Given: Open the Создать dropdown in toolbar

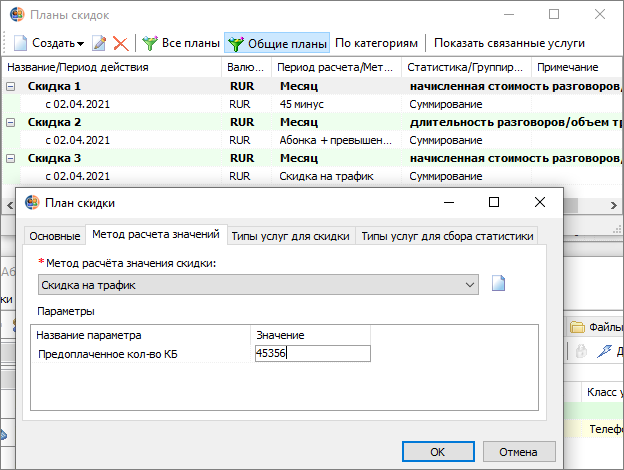Looking at the screenshot, I should pyautogui.click(x=49, y=43).
